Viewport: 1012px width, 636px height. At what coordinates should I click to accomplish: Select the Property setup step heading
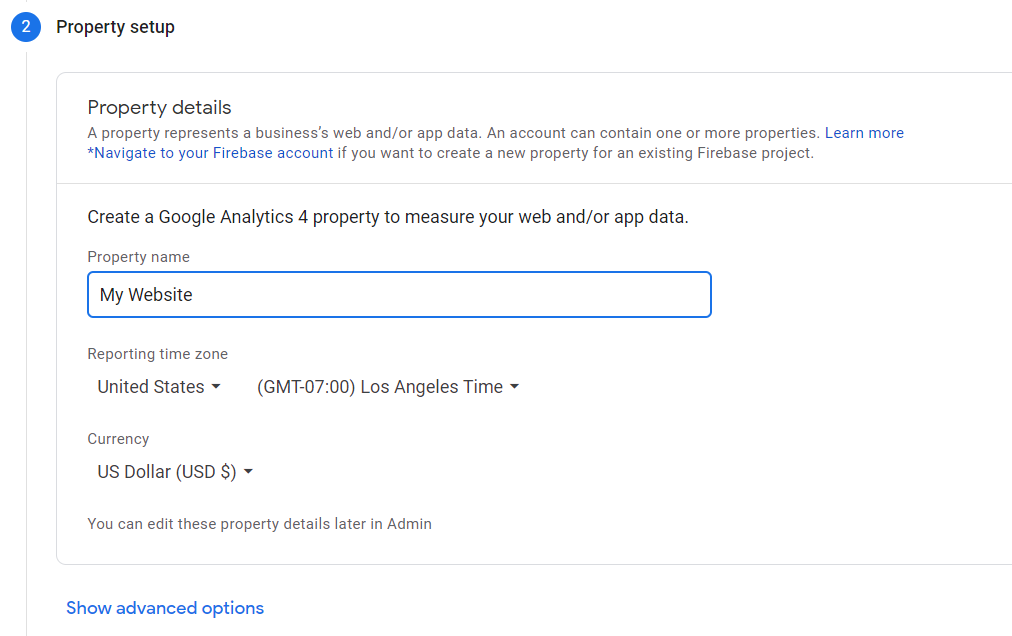coord(115,27)
